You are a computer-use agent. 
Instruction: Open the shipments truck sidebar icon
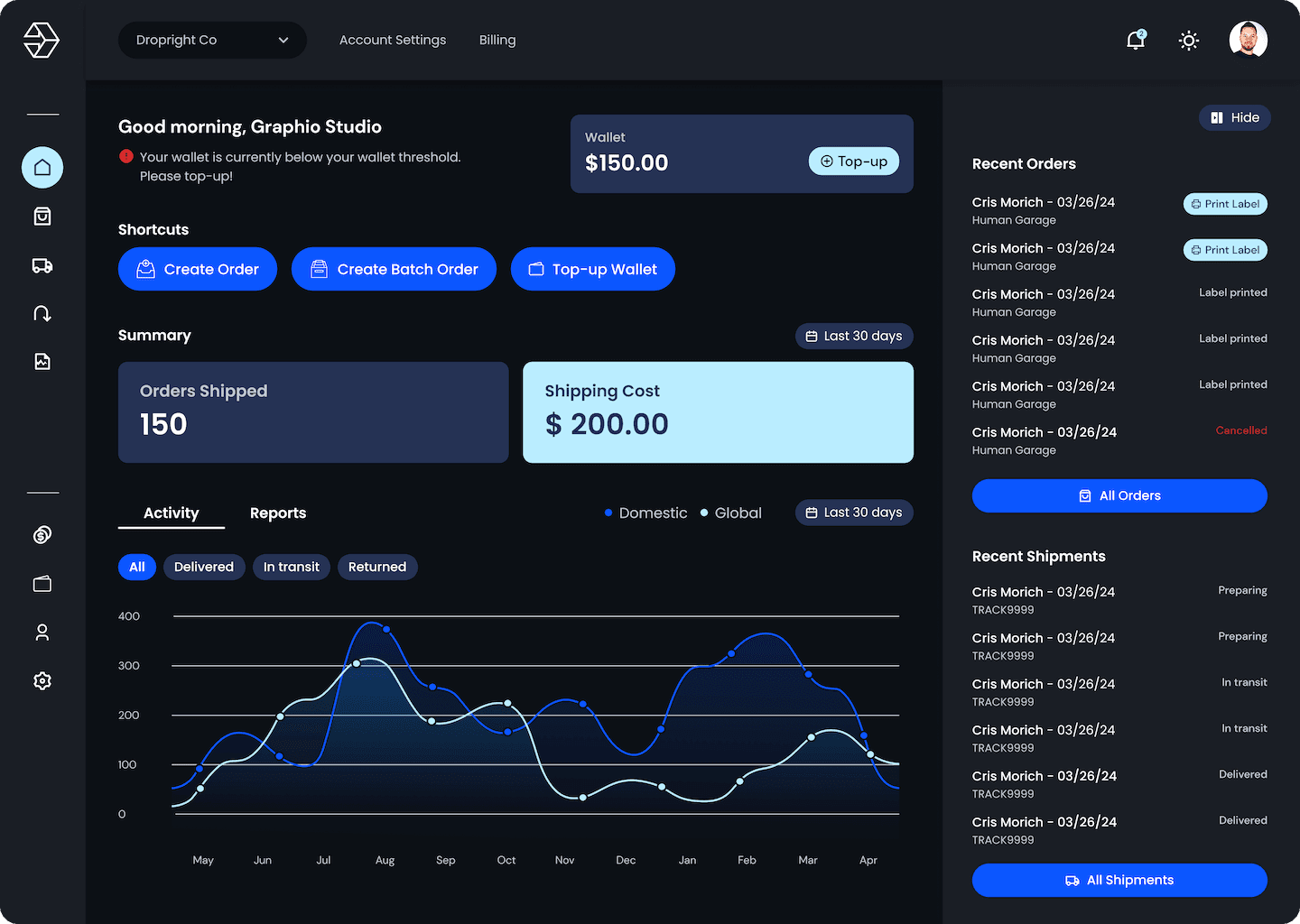(42, 265)
